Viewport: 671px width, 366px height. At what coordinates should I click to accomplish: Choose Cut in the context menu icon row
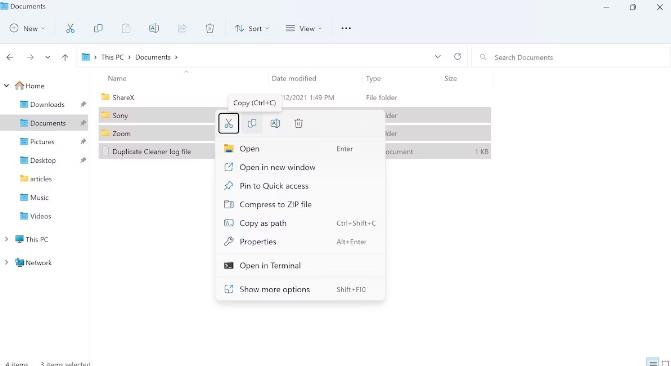[229, 124]
